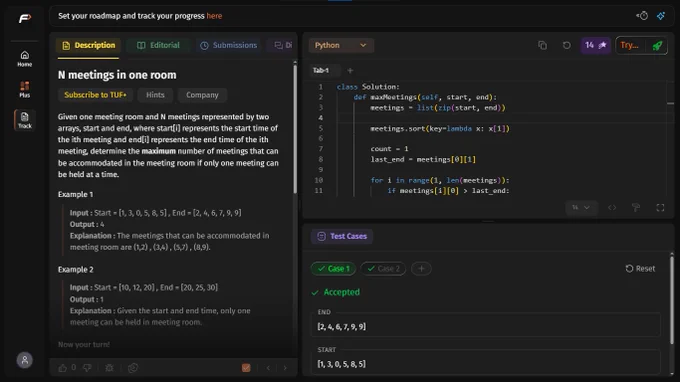Reset code with the refresh icon
Image resolution: width=680 pixels, height=382 pixels.
point(566,45)
